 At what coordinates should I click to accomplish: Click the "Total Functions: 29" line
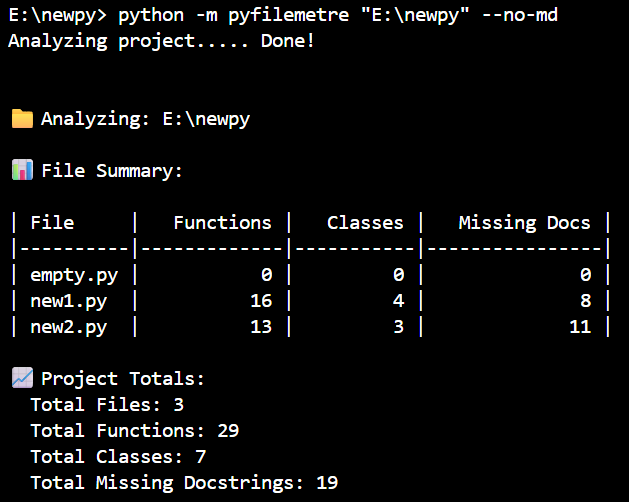(x=135, y=431)
